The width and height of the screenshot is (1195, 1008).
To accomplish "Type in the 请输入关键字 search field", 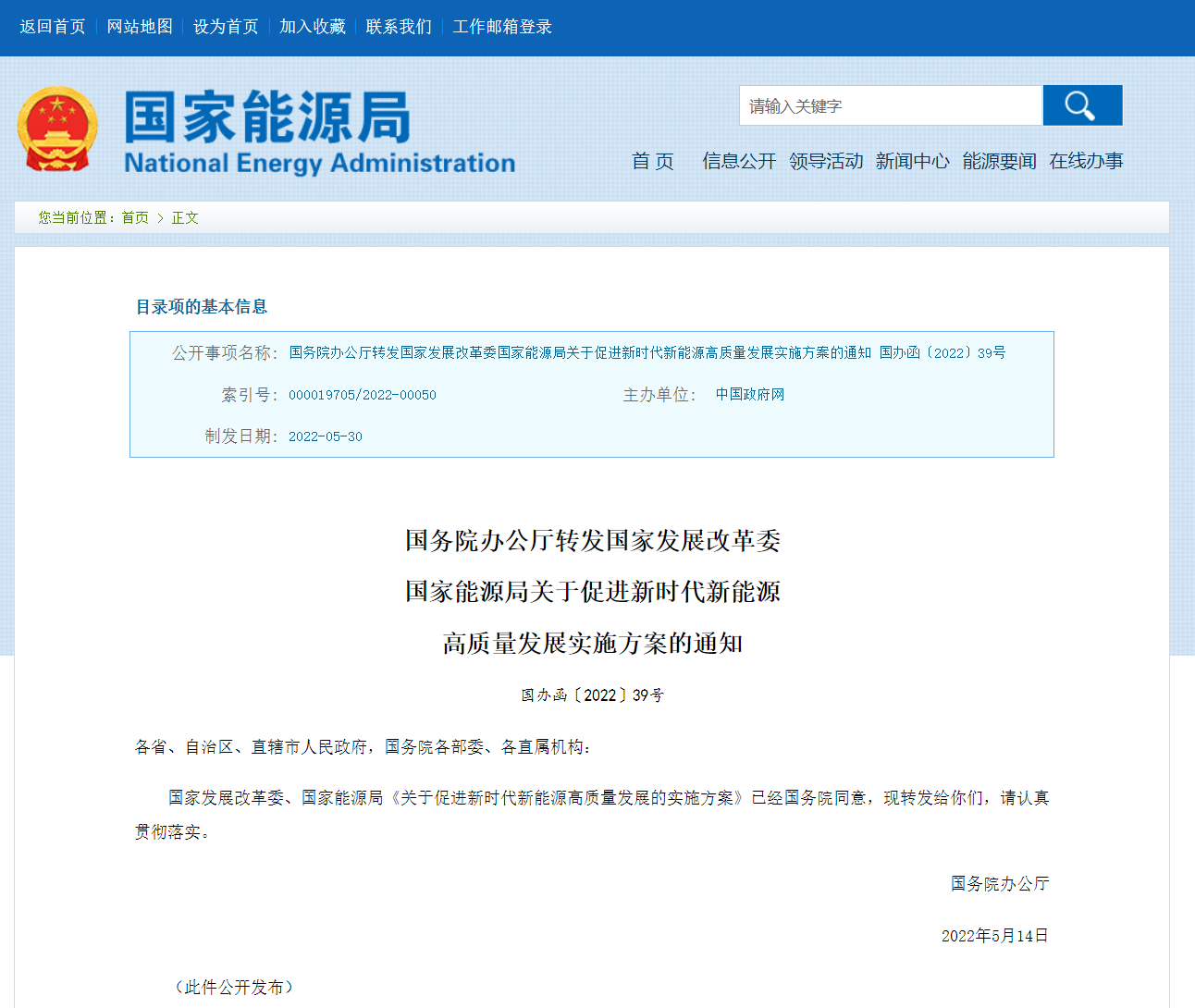I will pos(890,105).
